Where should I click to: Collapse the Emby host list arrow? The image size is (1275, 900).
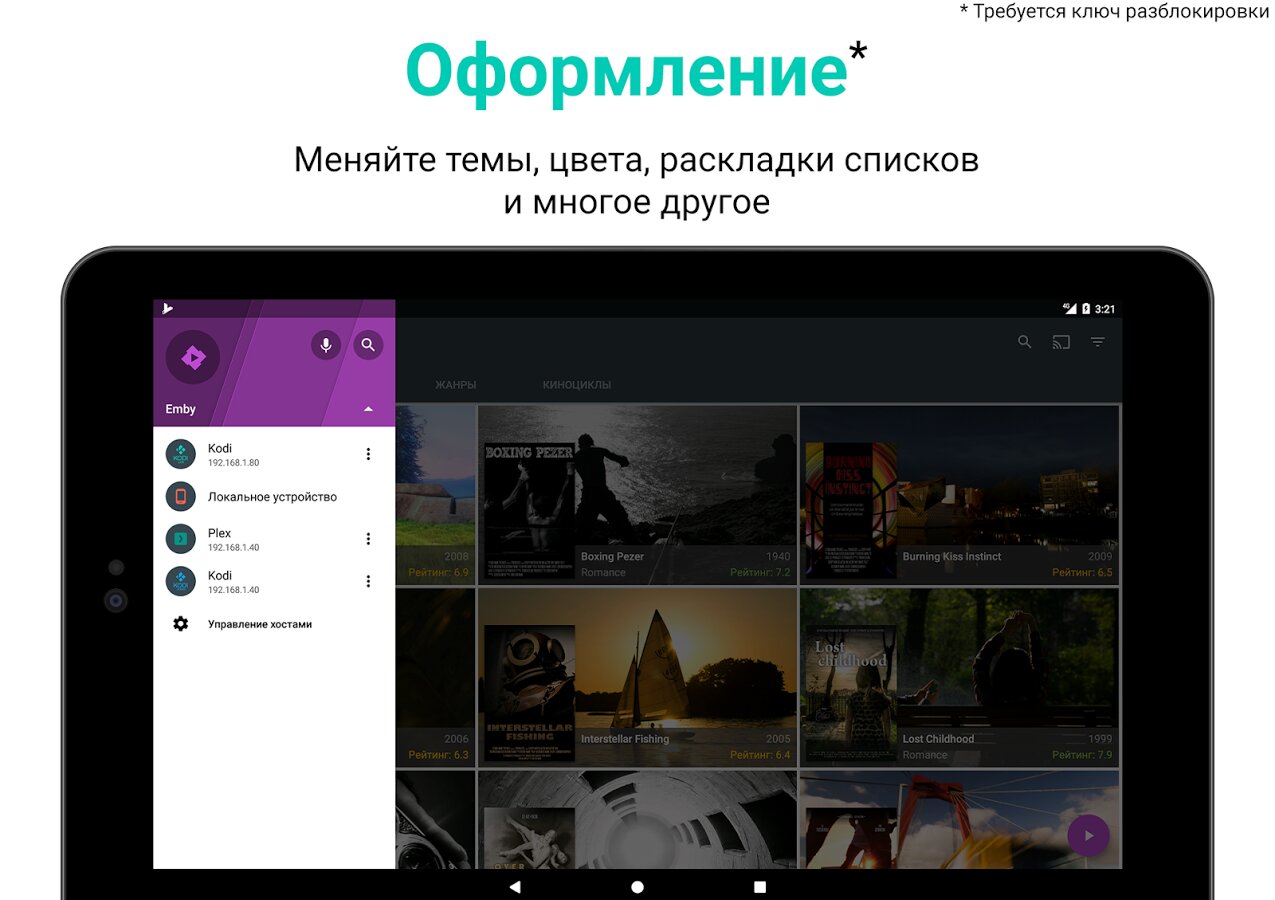click(368, 409)
